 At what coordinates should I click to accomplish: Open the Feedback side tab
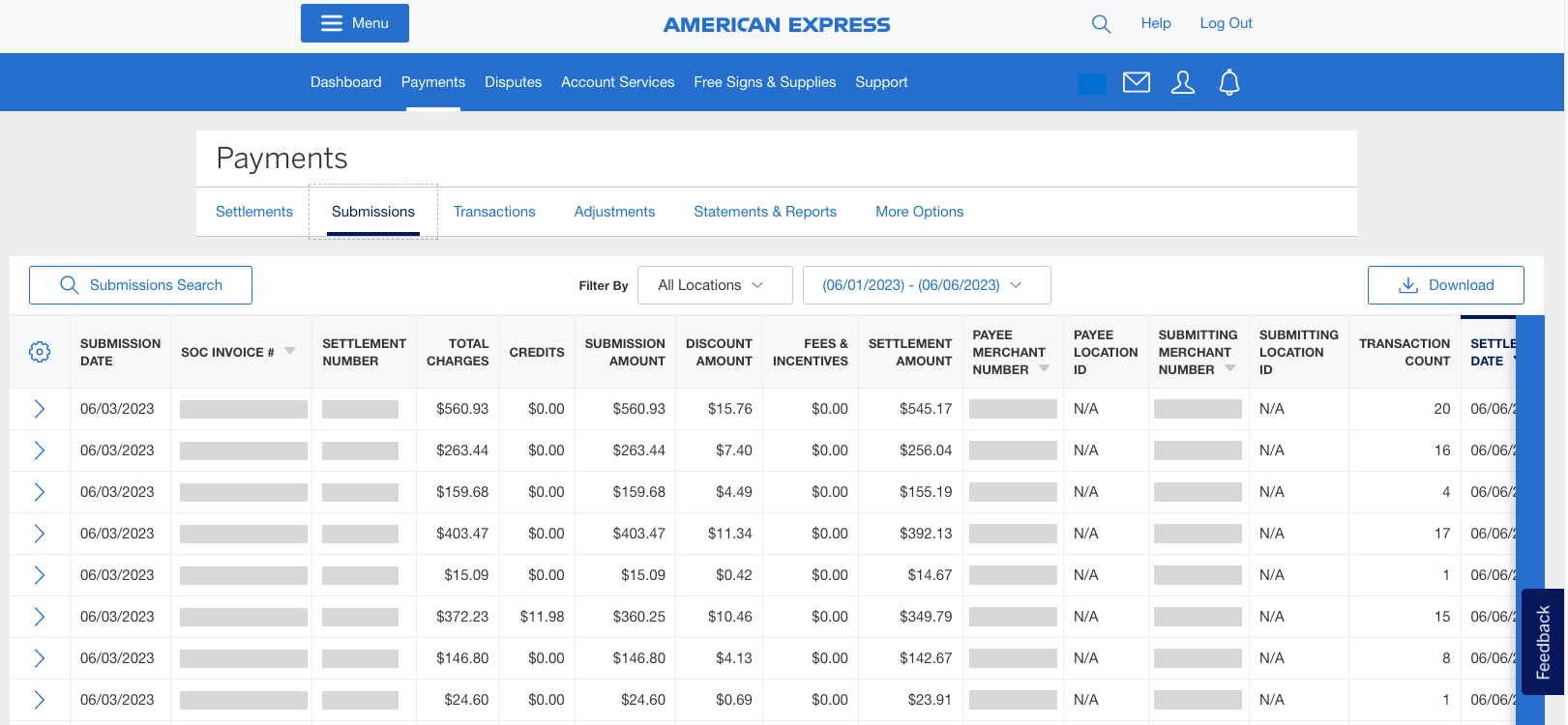click(x=1543, y=642)
